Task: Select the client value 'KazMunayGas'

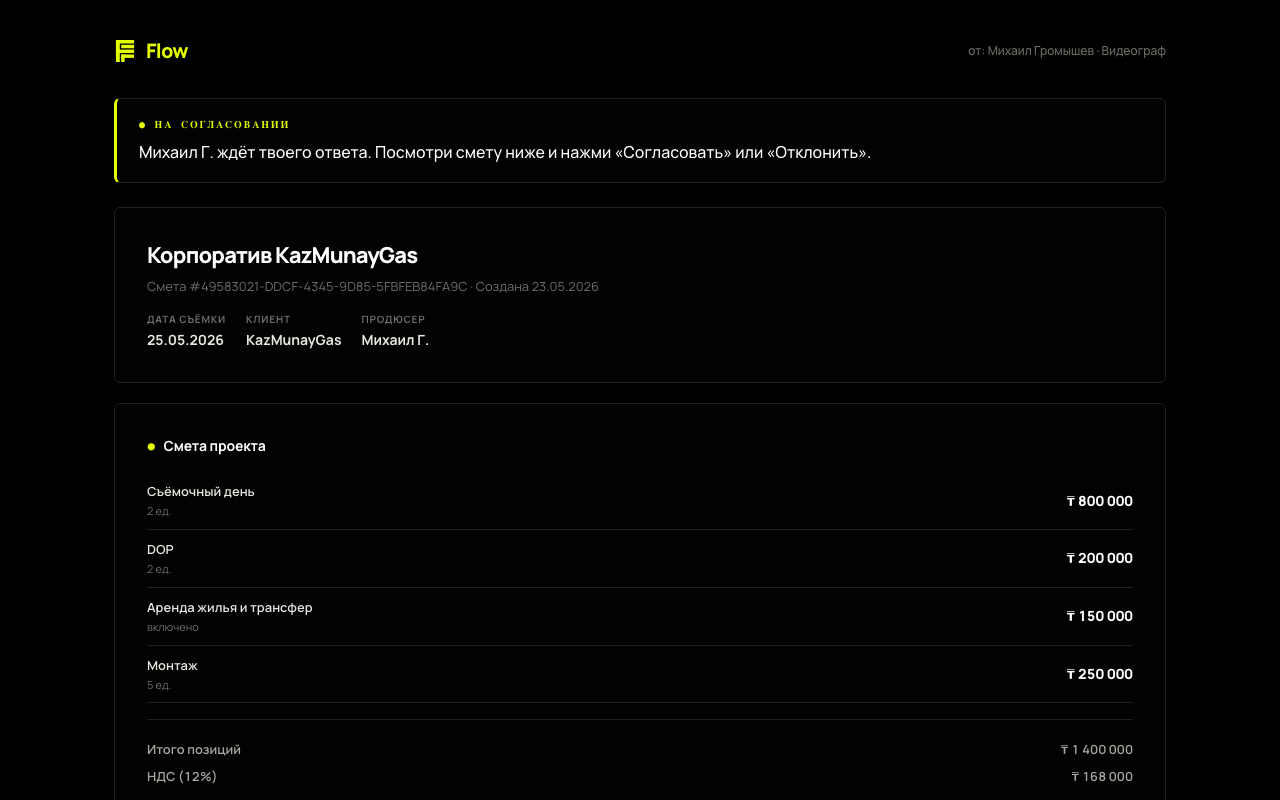Action: coord(294,340)
